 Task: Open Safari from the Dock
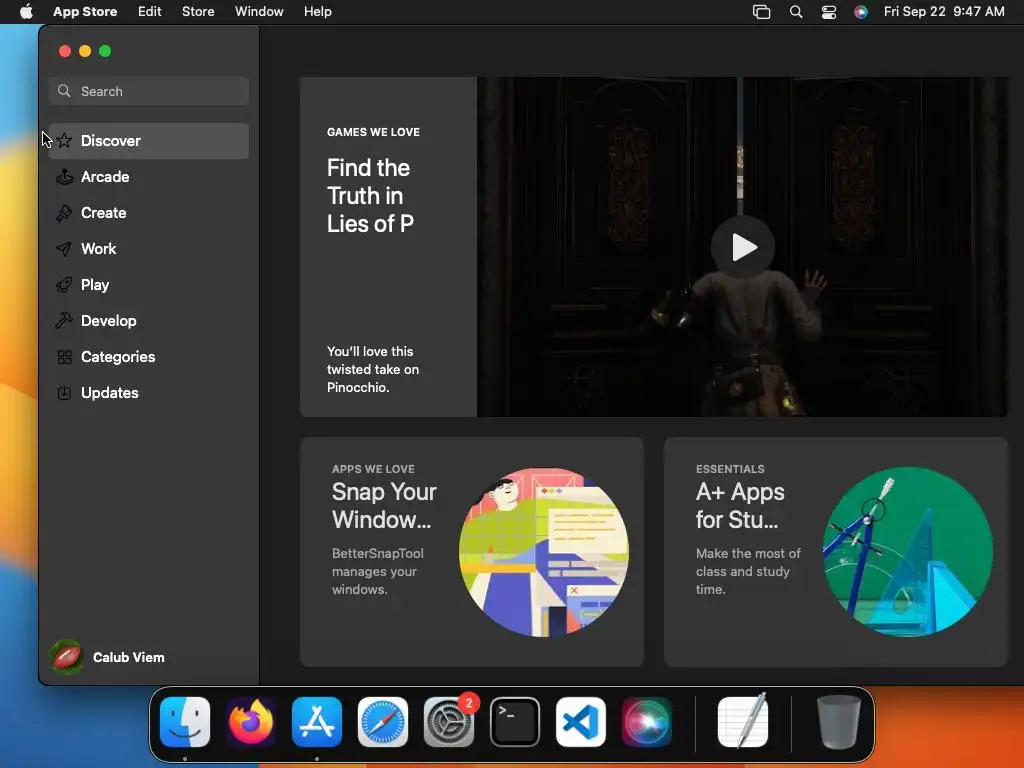click(383, 722)
